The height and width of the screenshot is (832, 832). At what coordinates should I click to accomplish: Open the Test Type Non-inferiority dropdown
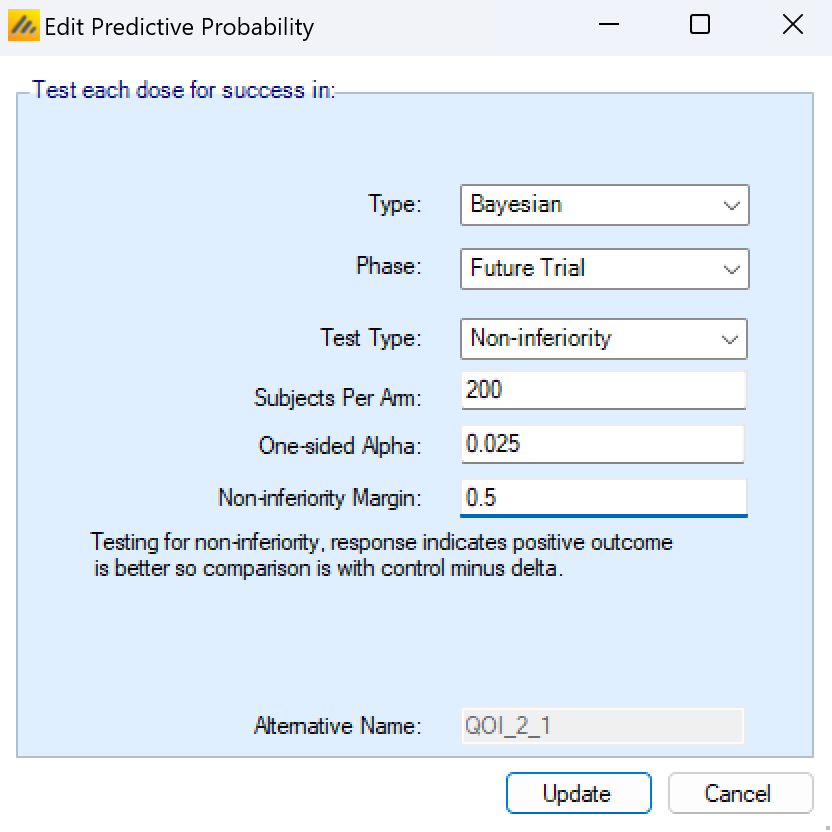[x=604, y=339]
